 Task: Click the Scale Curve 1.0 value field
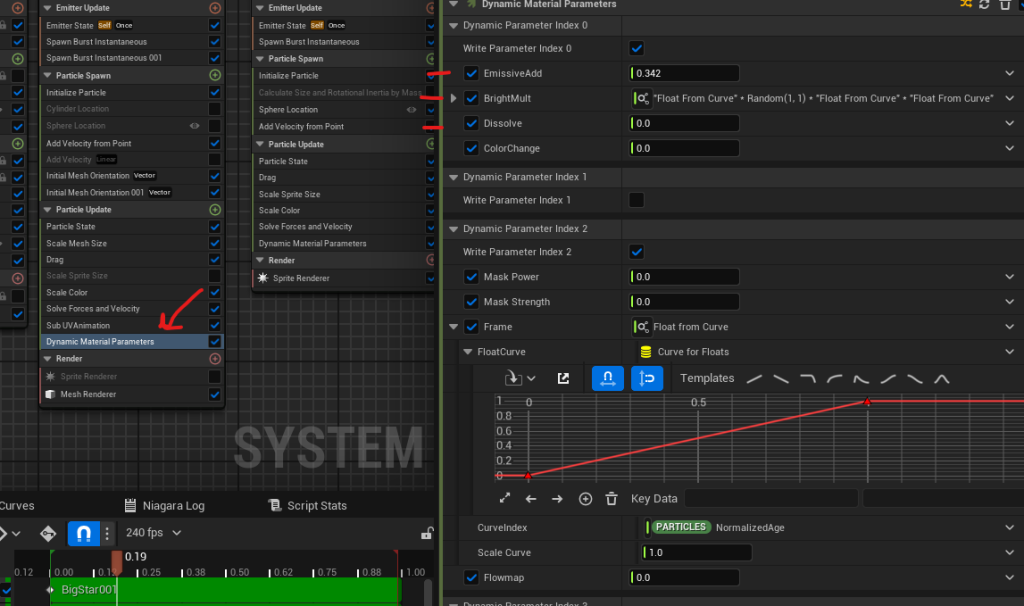coord(697,552)
